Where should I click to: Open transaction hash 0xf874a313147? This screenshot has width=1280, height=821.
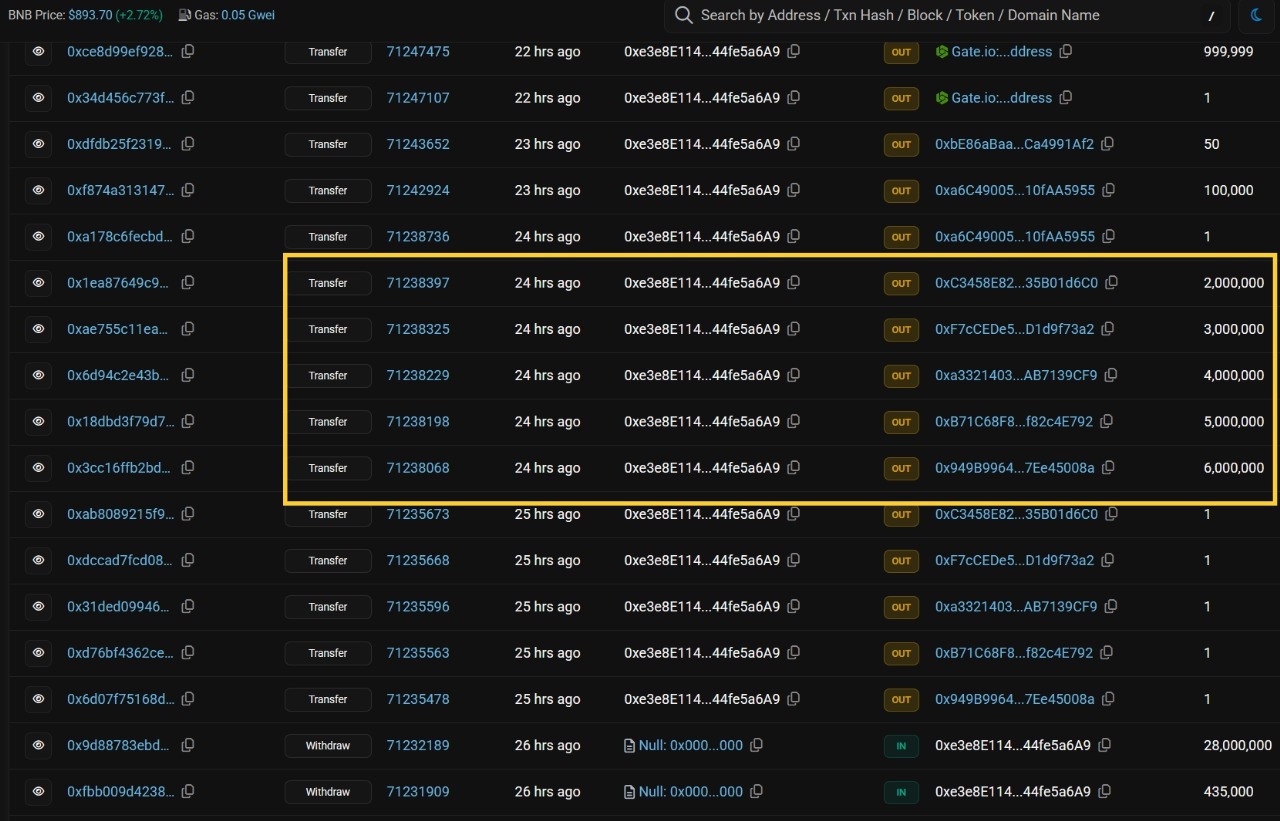pyautogui.click(x=120, y=190)
